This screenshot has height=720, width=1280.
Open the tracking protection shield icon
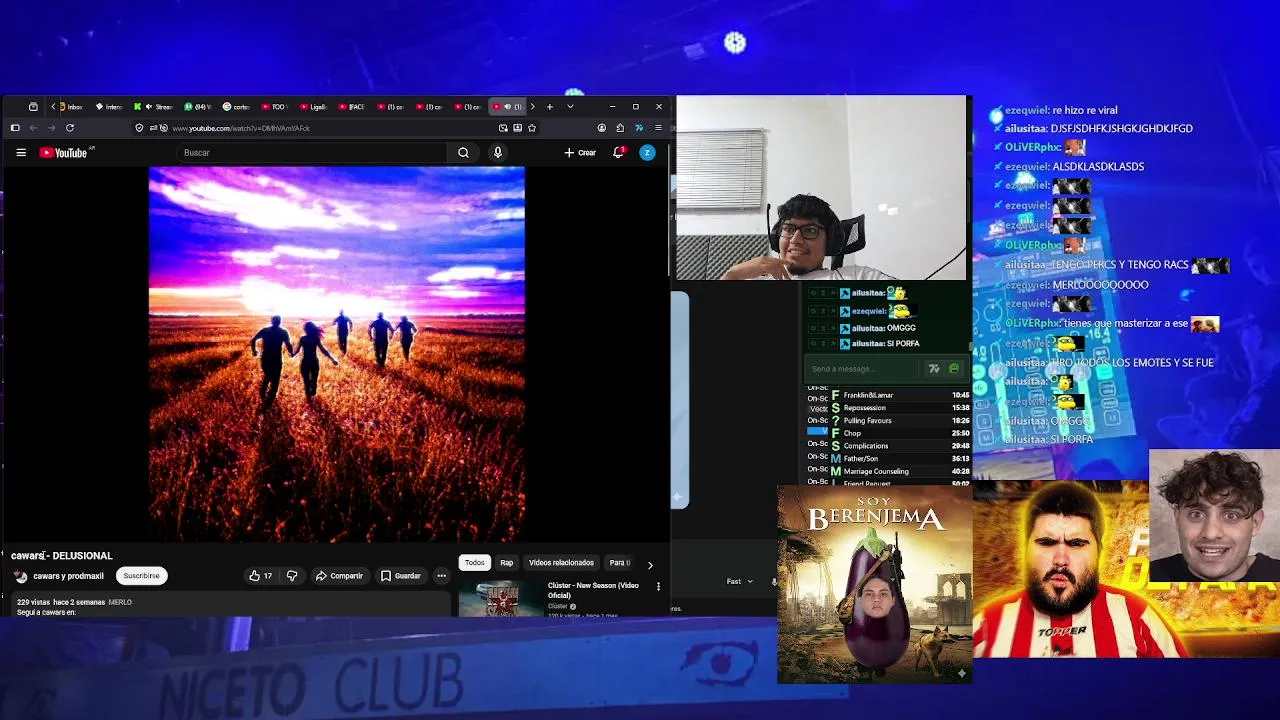pos(139,128)
